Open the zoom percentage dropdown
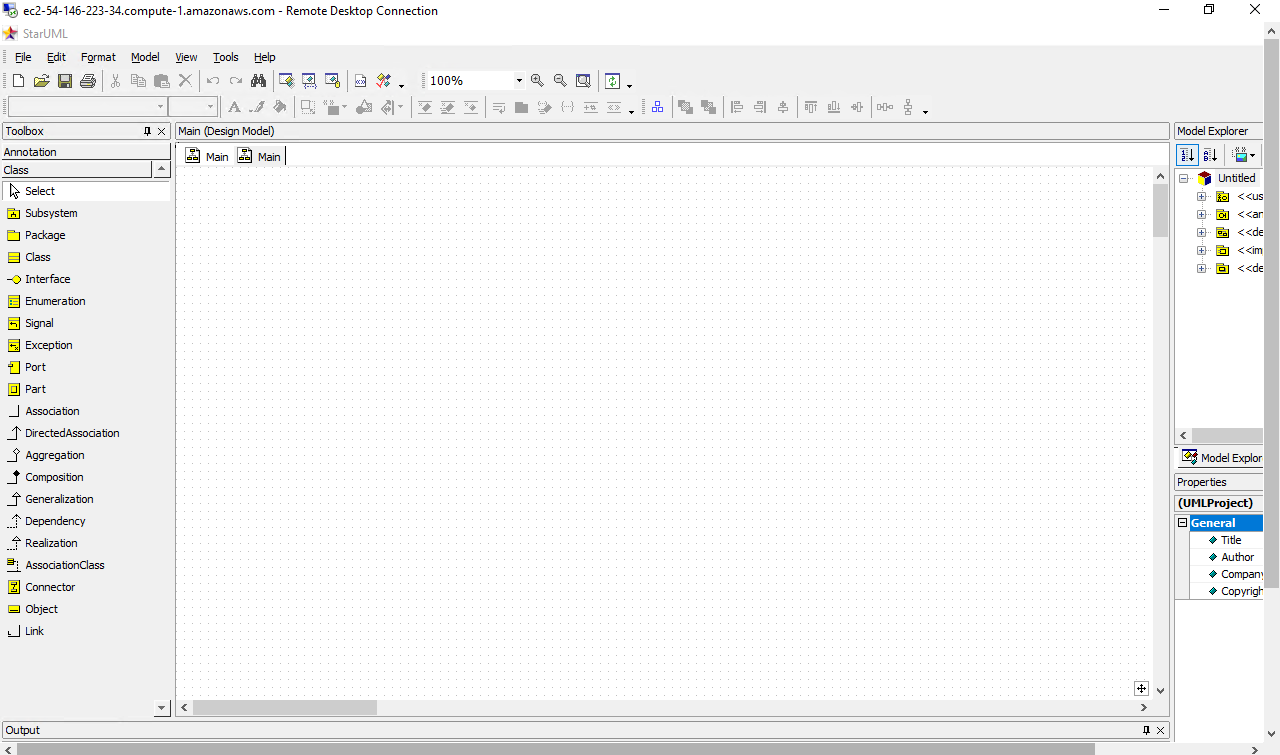 [518, 81]
